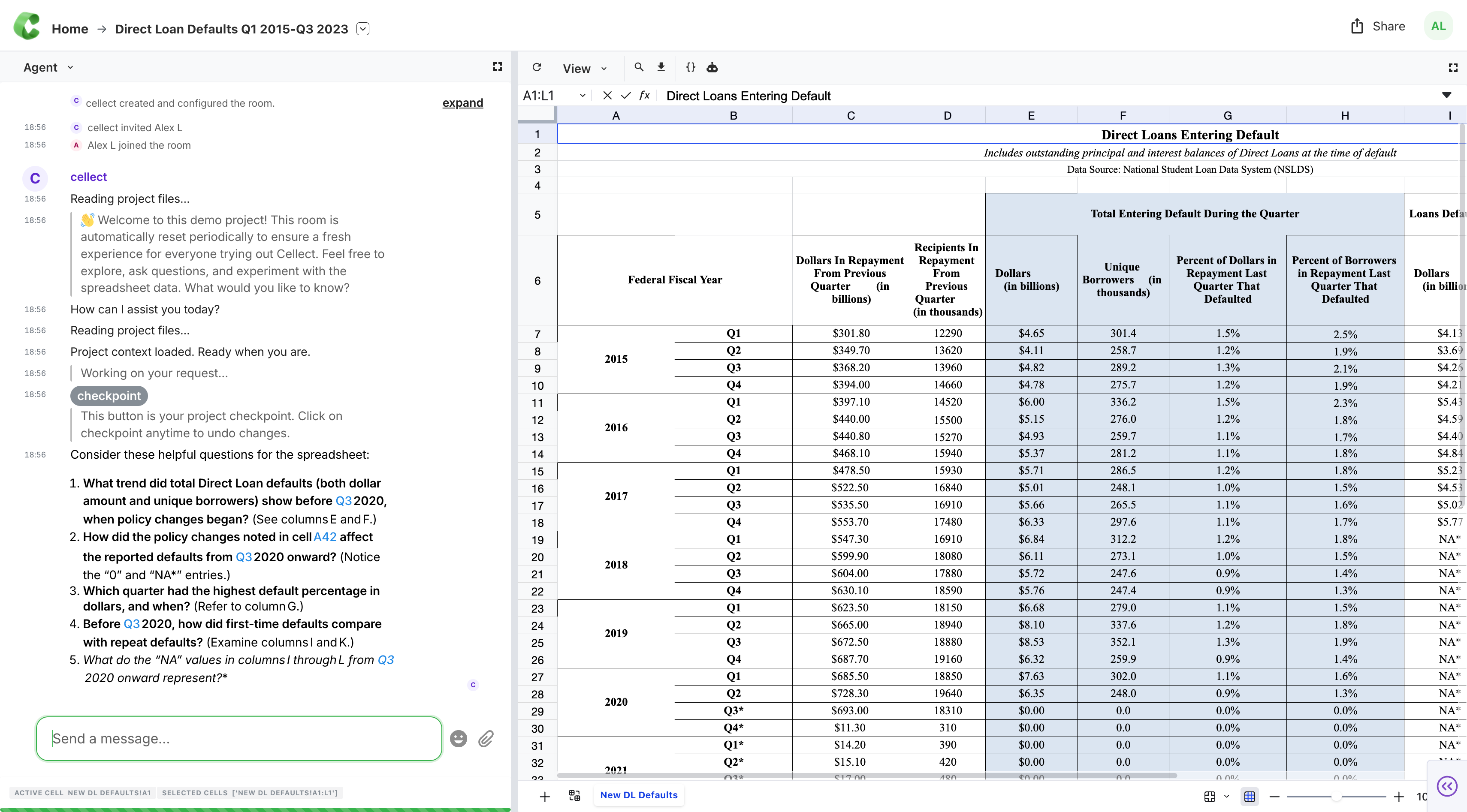This screenshot has width=1467, height=812.
Task: Click the refresh spreadsheet icon
Action: (537, 67)
